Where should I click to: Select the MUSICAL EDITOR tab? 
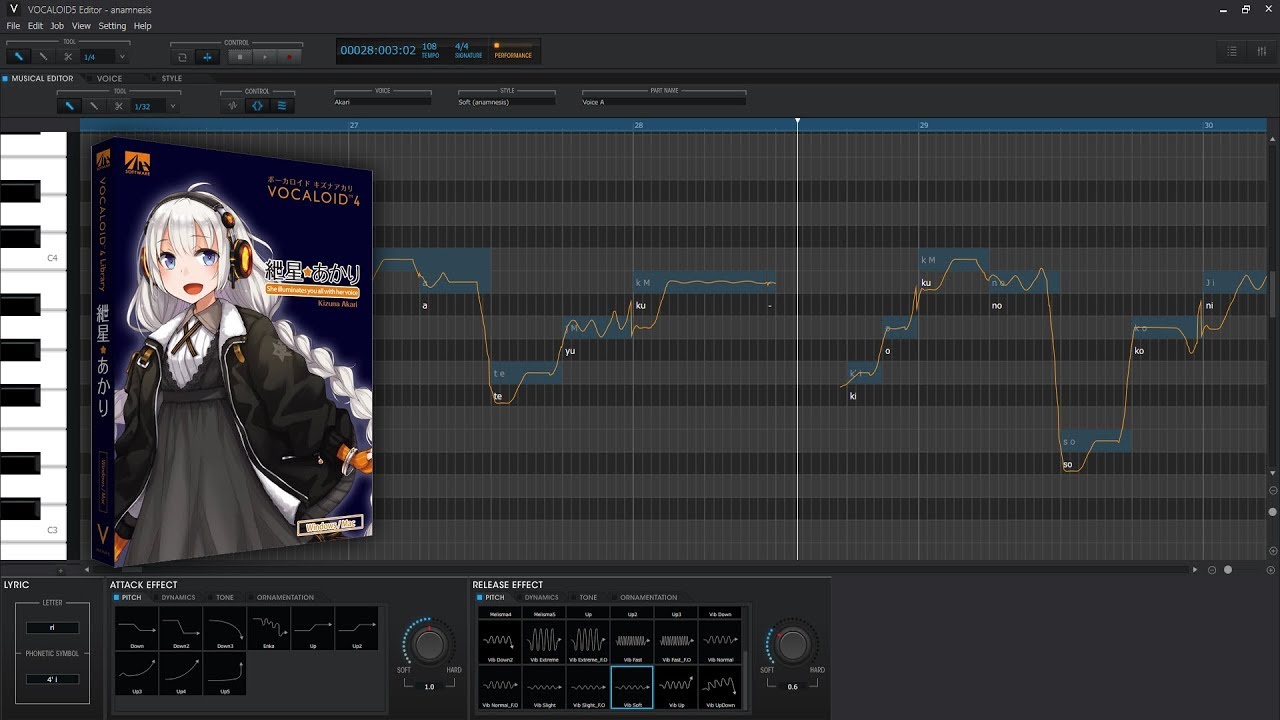[x=42, y=78]
